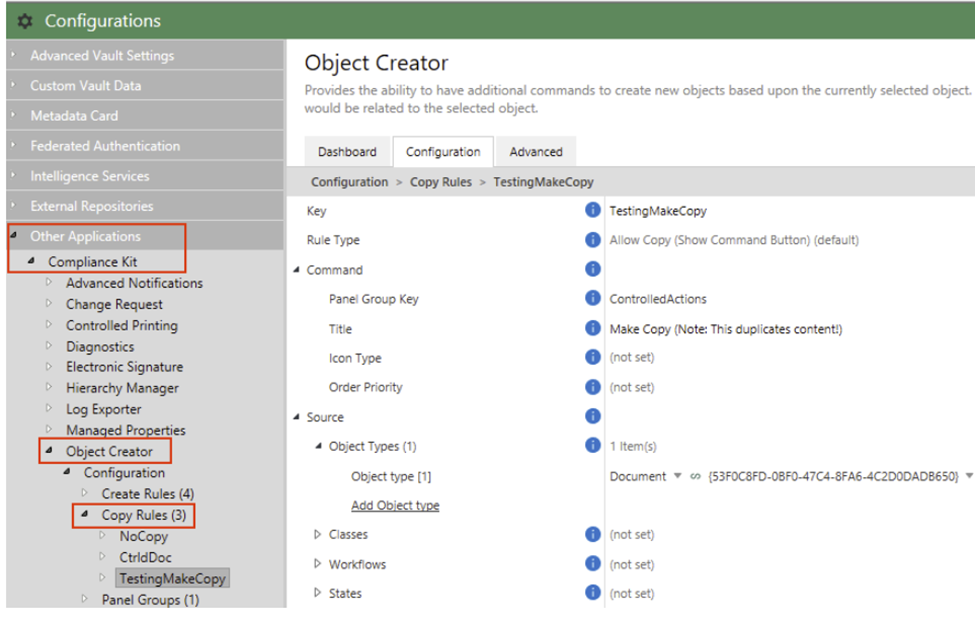Viewport: 975px width, 619px height.
Task: Expand the Change Request node
Action: pyautogui.click(x=49, y=304)
